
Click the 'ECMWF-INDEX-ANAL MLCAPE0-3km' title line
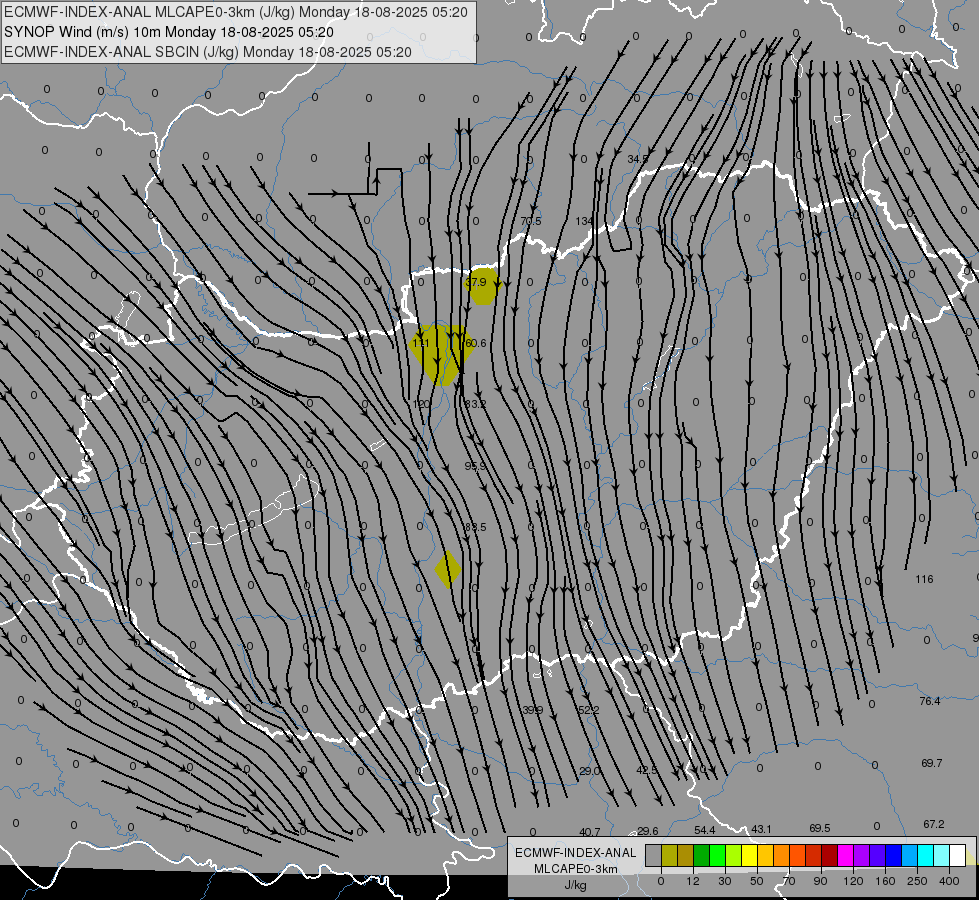click(235, 12)
